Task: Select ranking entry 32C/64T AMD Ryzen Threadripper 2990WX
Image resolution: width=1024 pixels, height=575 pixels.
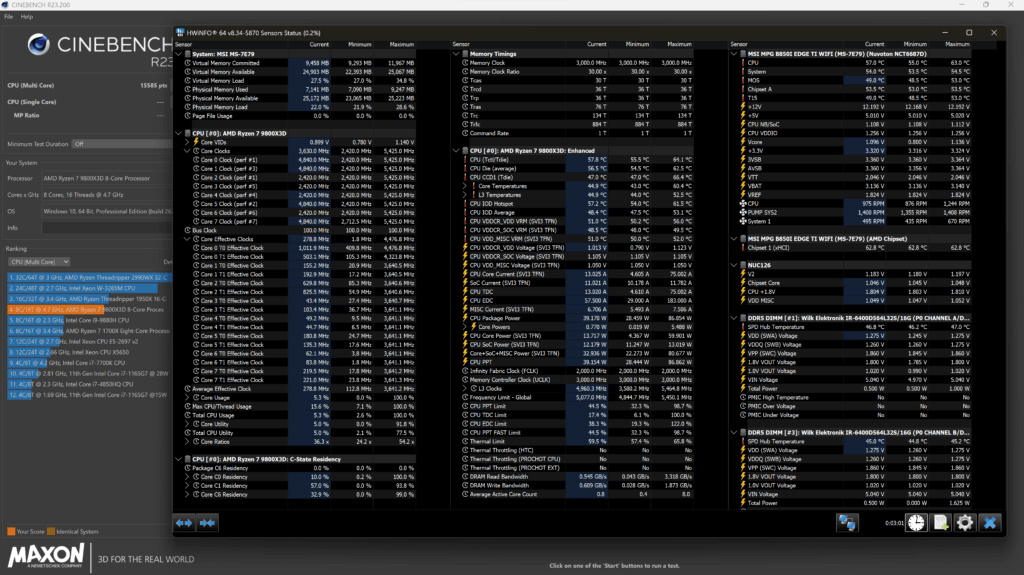Action: (x=89, y=278)
